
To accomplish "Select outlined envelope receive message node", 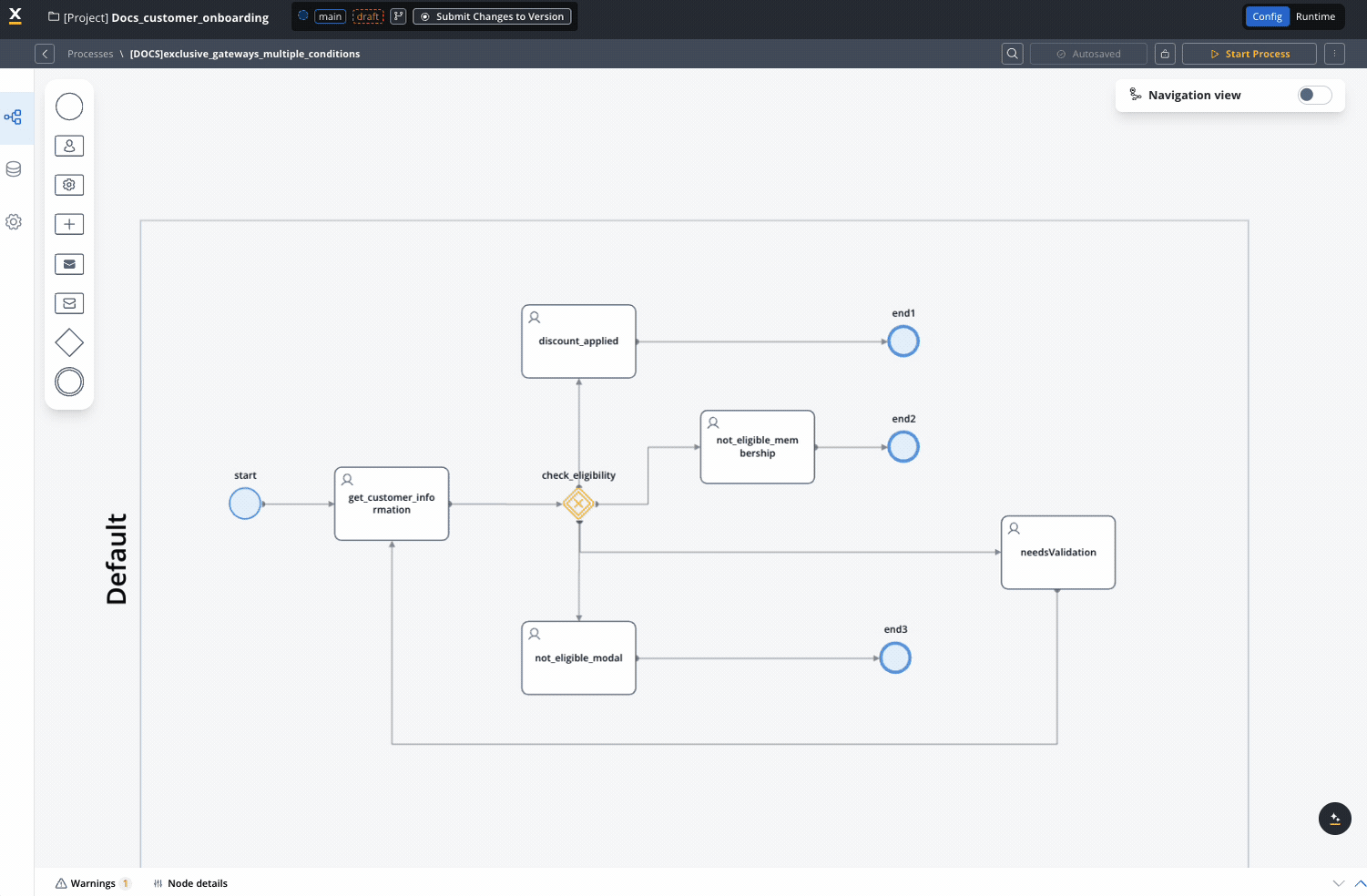I will coord(69,303).
